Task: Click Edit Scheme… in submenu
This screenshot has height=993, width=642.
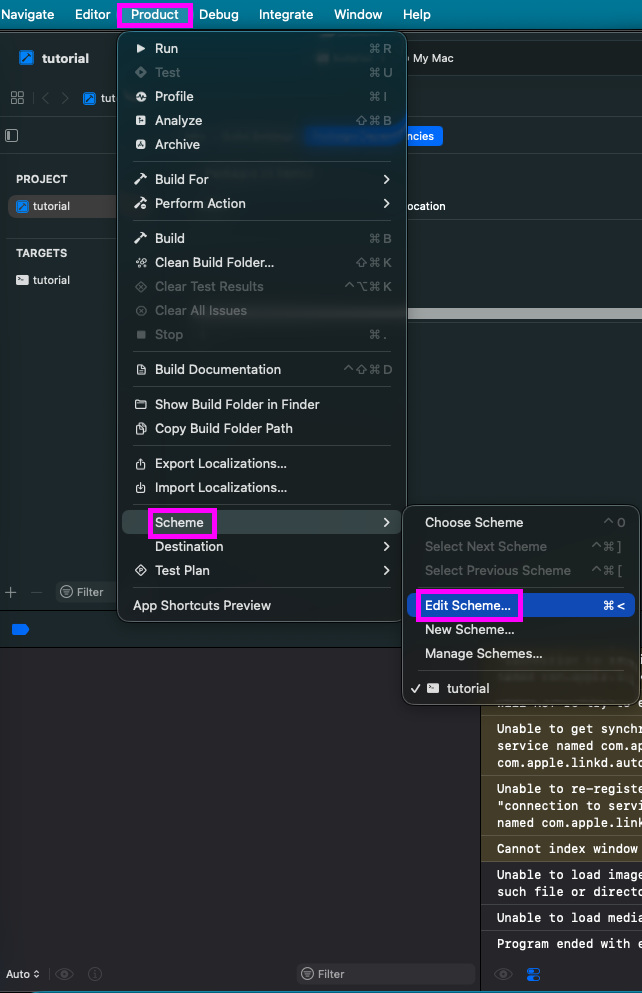Action: 520,605
